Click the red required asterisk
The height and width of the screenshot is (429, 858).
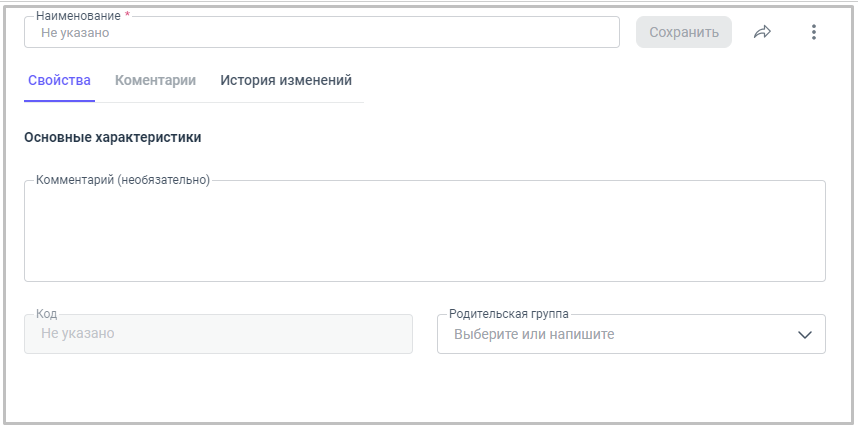[x=127, y=16]
